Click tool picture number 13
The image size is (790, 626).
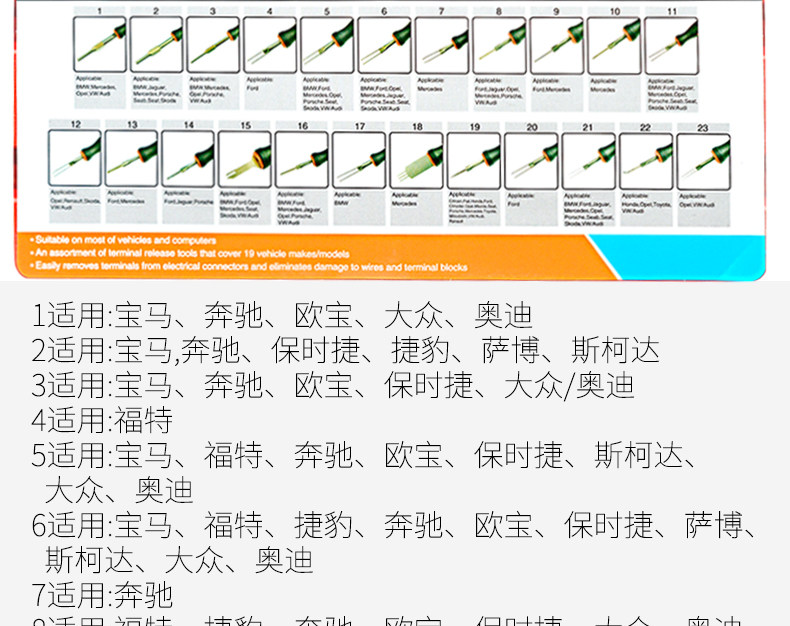point(131,158)
